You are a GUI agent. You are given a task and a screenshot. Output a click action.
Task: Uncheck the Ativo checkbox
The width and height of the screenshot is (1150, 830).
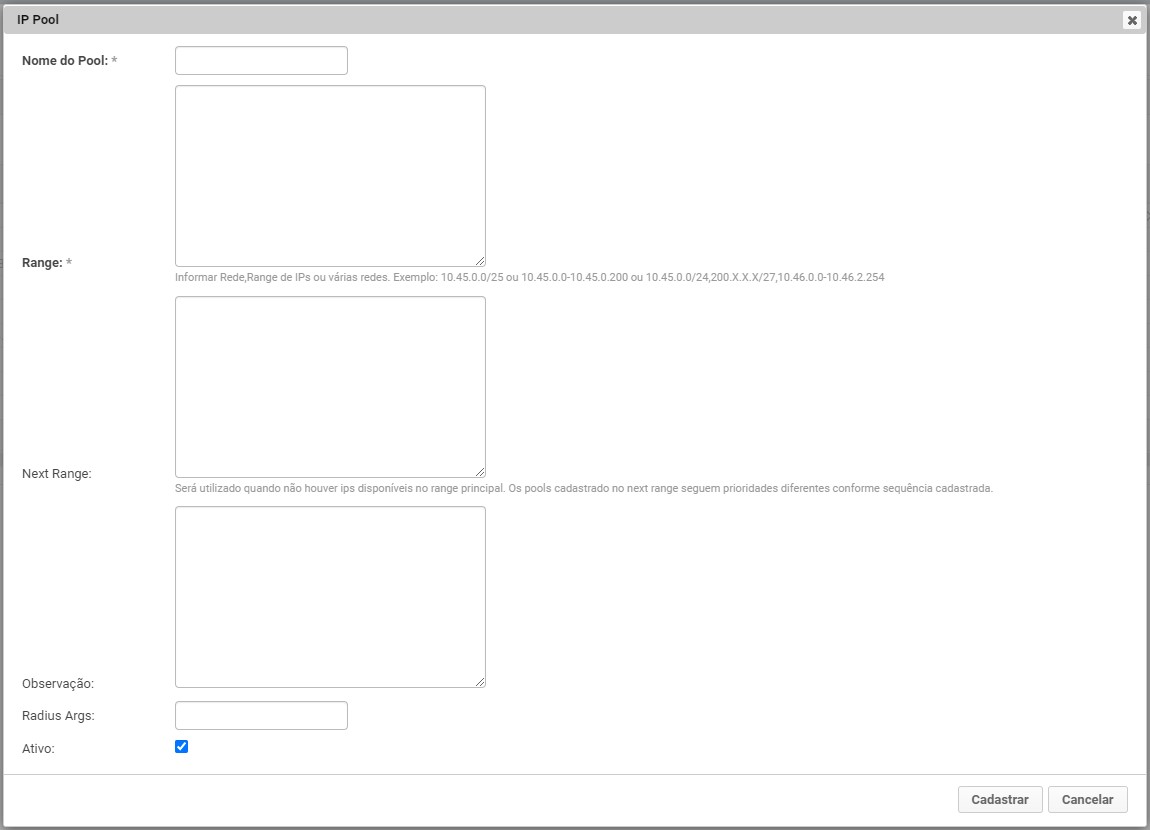[181, 747]
